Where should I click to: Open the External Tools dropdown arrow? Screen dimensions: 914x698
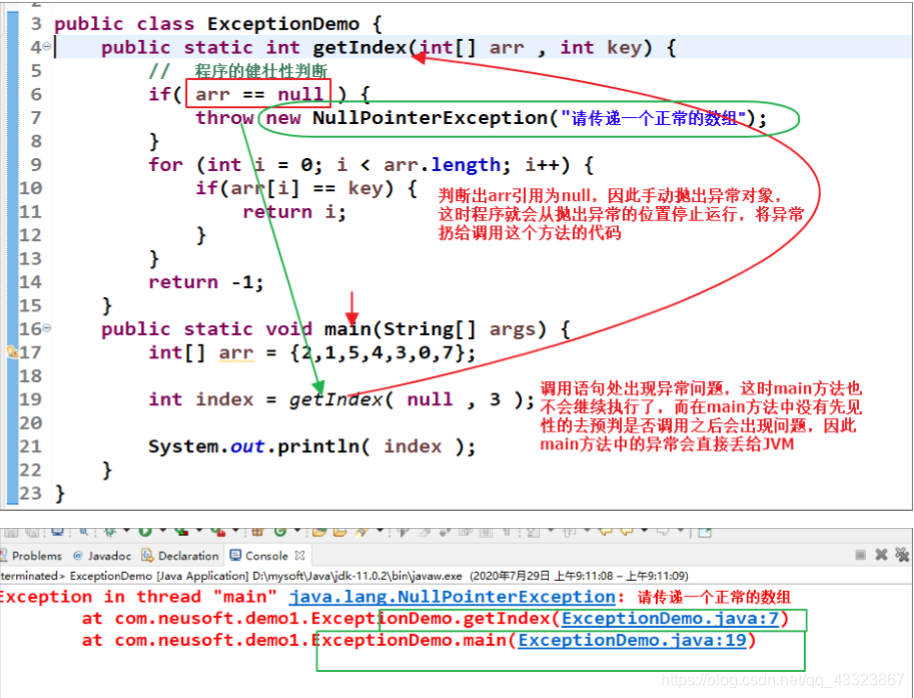click(235, 530)
